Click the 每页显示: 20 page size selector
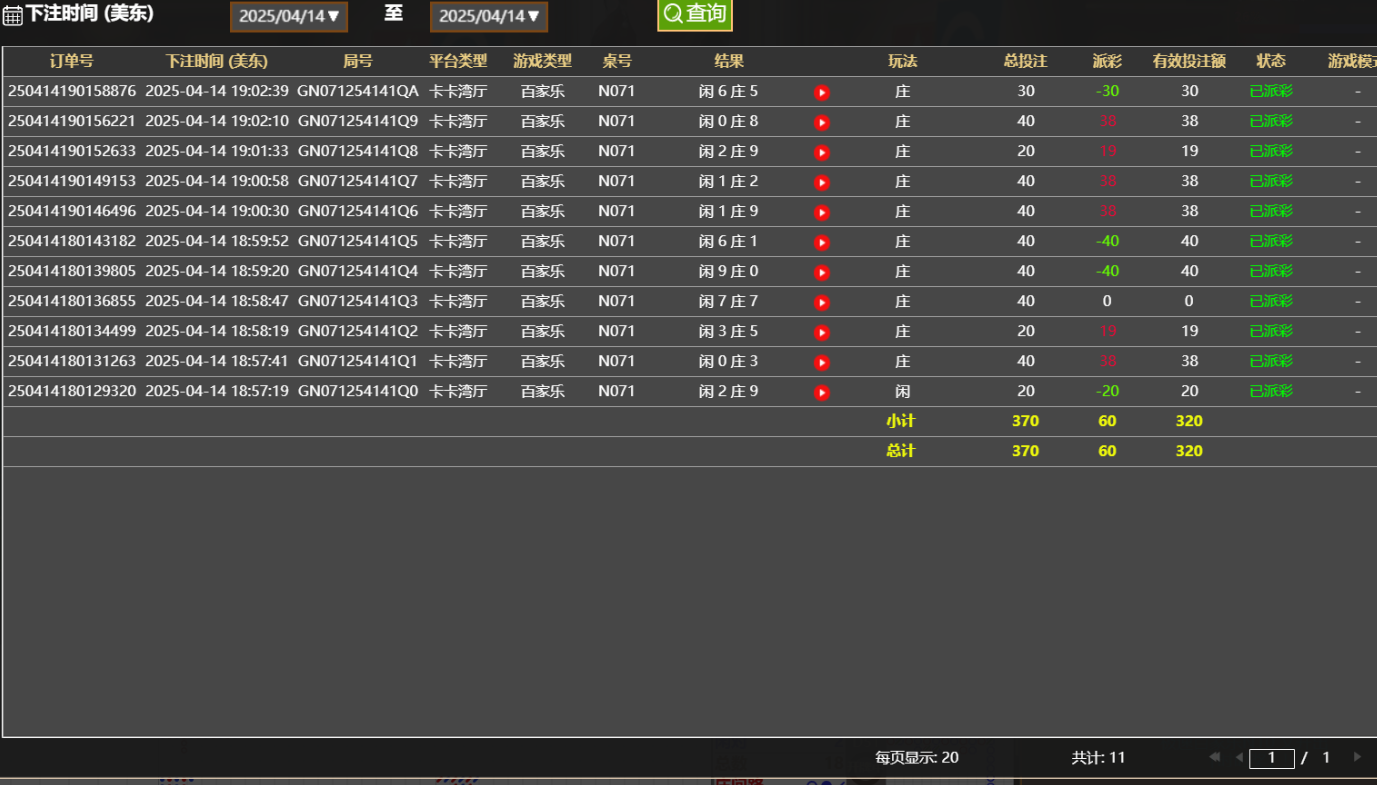Screen dimensions: 1377x785 coord(917,757)
